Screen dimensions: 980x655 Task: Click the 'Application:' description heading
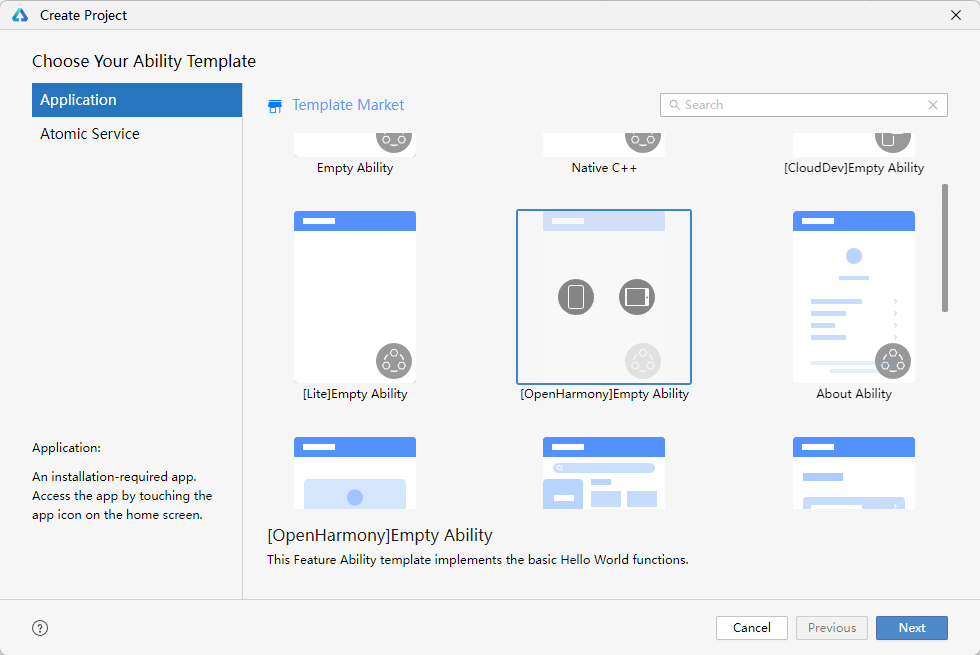tap(66, 448)
